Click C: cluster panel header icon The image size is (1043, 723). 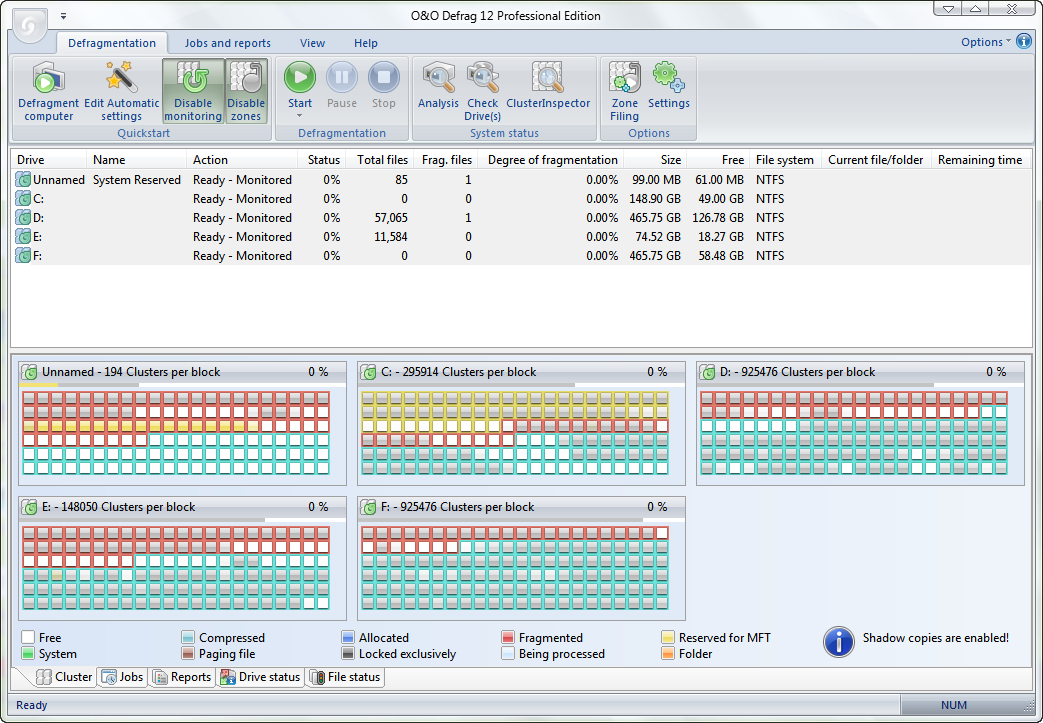369,372
